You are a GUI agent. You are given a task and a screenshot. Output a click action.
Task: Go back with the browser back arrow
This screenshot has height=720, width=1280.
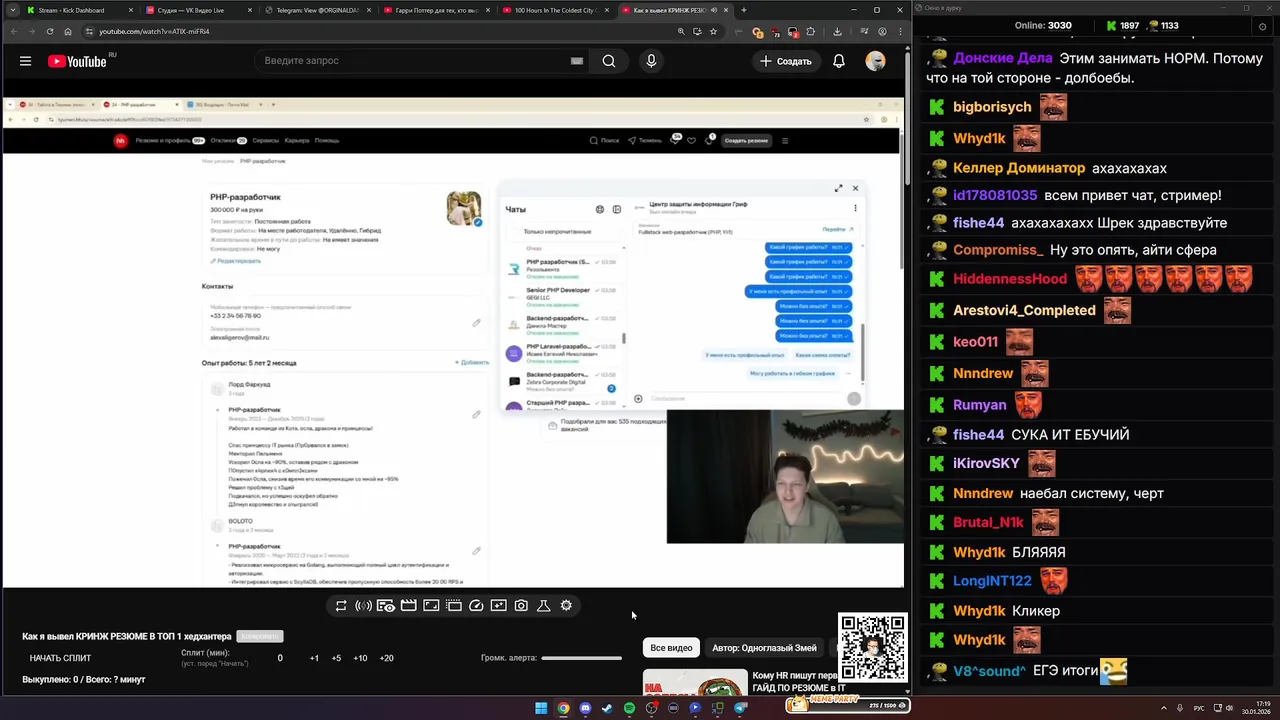coord(14,31)
